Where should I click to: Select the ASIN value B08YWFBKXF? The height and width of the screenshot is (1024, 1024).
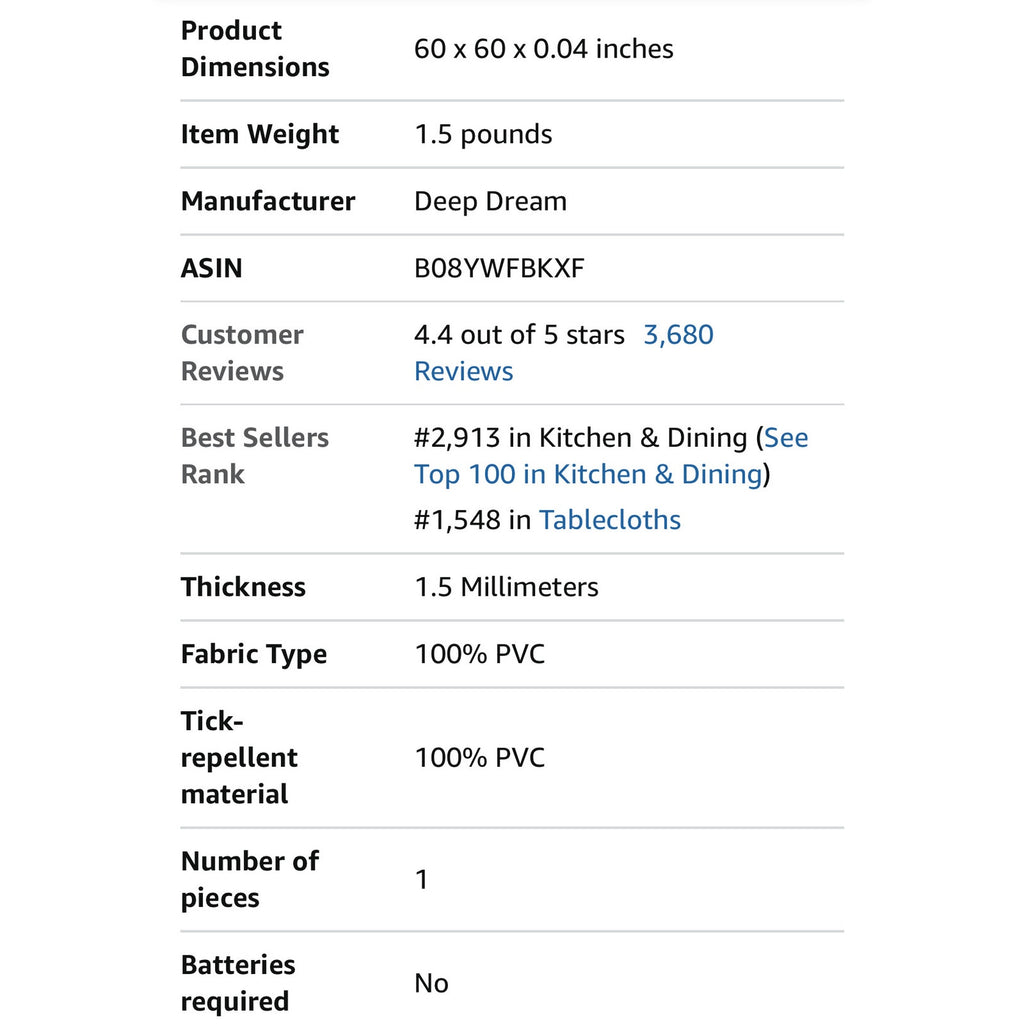499,268
